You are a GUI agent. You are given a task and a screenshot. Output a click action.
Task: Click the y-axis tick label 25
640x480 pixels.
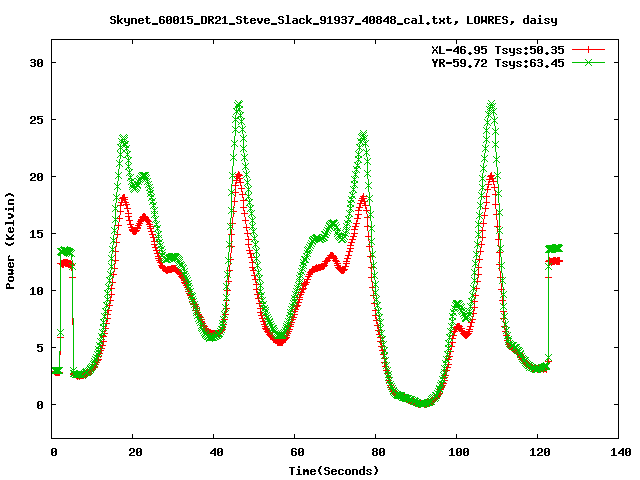pos(36,120)
